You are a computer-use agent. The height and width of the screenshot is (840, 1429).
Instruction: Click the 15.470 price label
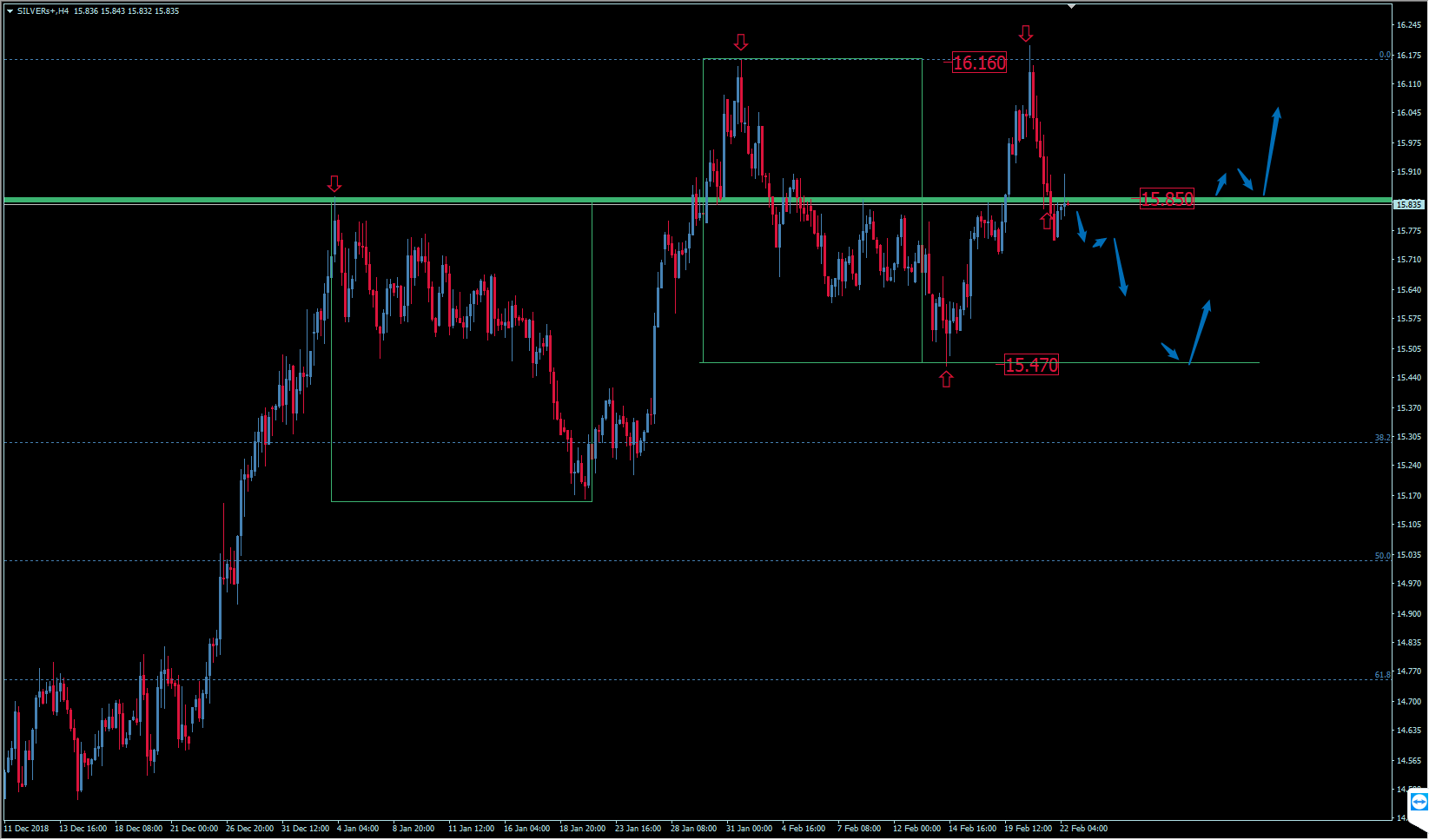1031,365
